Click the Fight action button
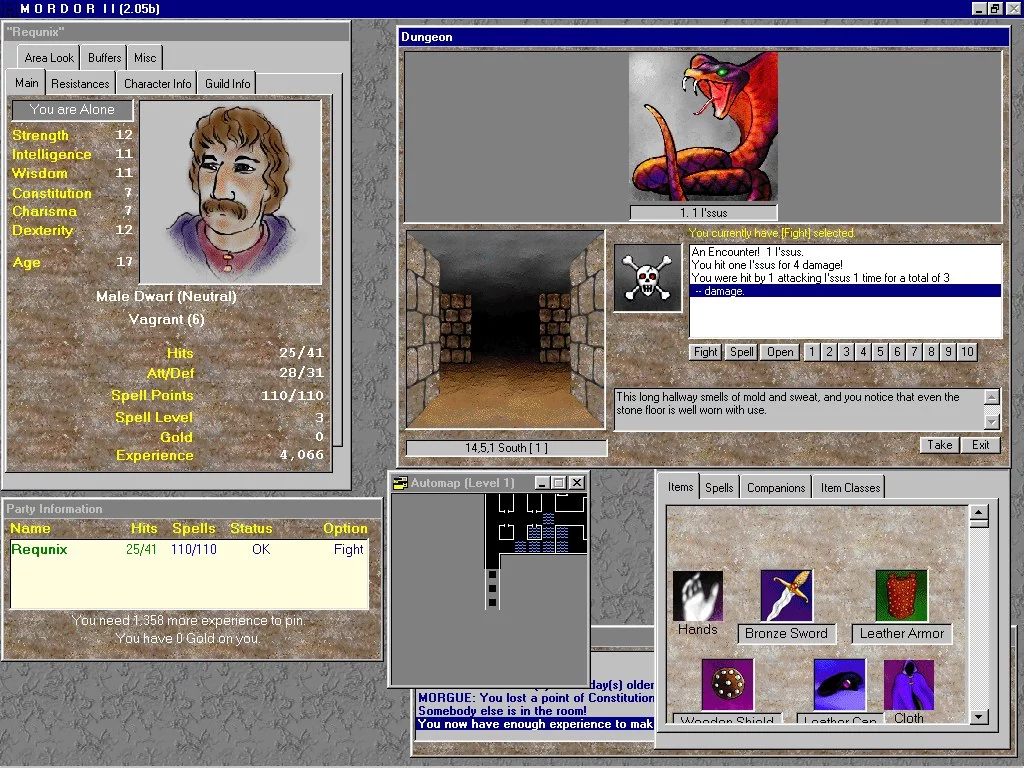 705,352
